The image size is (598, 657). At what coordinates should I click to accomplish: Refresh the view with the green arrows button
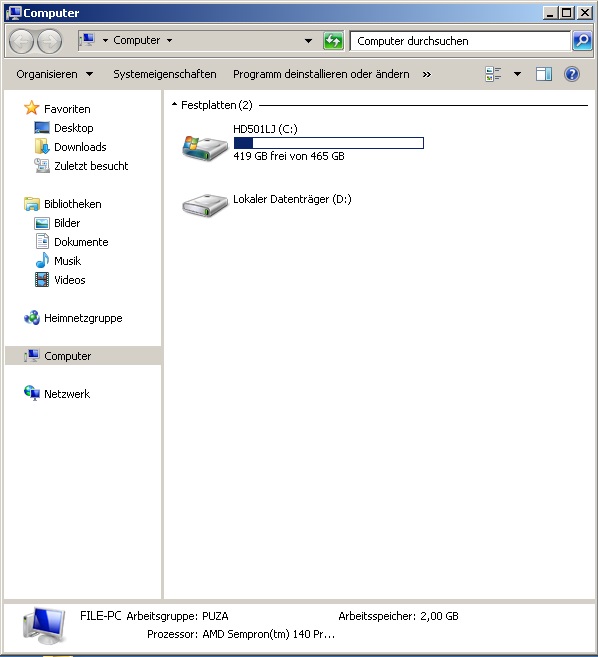334,41
